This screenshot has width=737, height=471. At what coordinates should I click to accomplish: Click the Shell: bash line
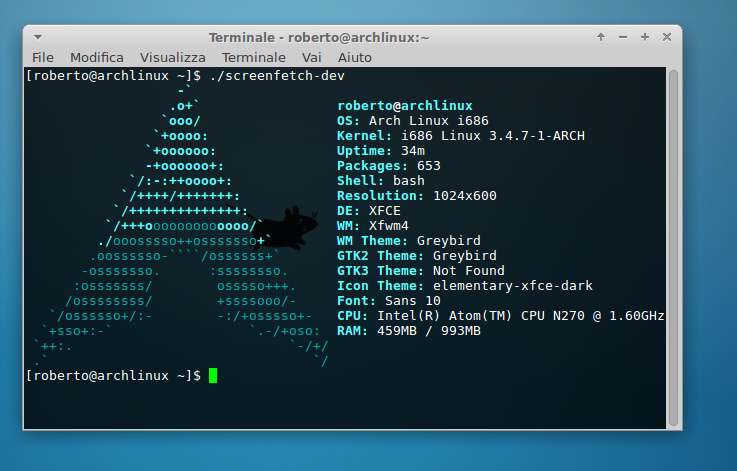tap(381, 181)
